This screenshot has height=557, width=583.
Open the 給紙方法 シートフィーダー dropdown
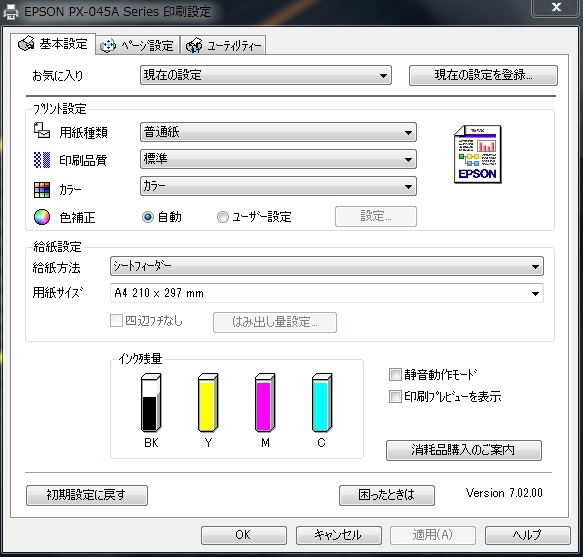(x=327, y=266)
